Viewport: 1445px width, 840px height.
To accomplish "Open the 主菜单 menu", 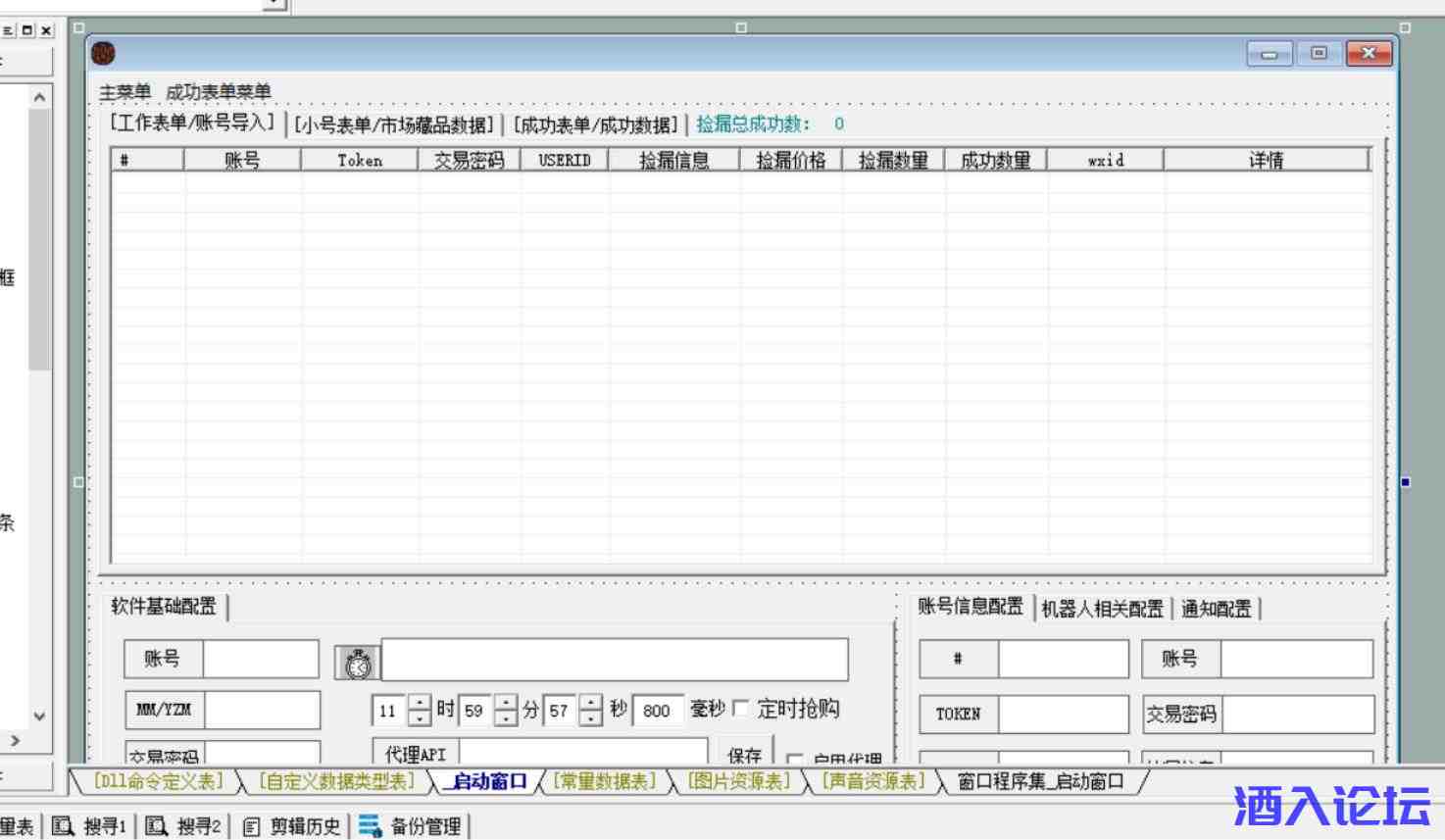I will pos(125,92).
